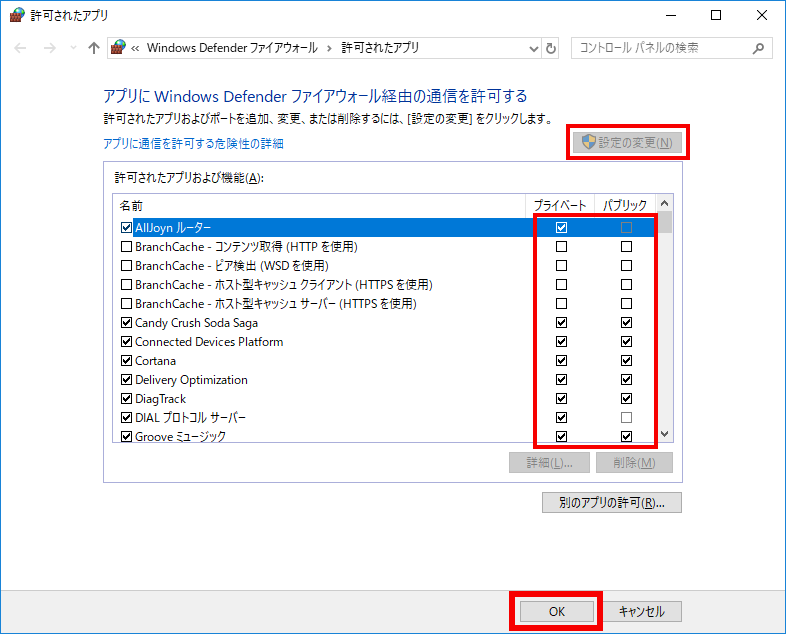786x634 pixels.
Task: Select the Delivery Optimization row
Action: coord(384,379)
